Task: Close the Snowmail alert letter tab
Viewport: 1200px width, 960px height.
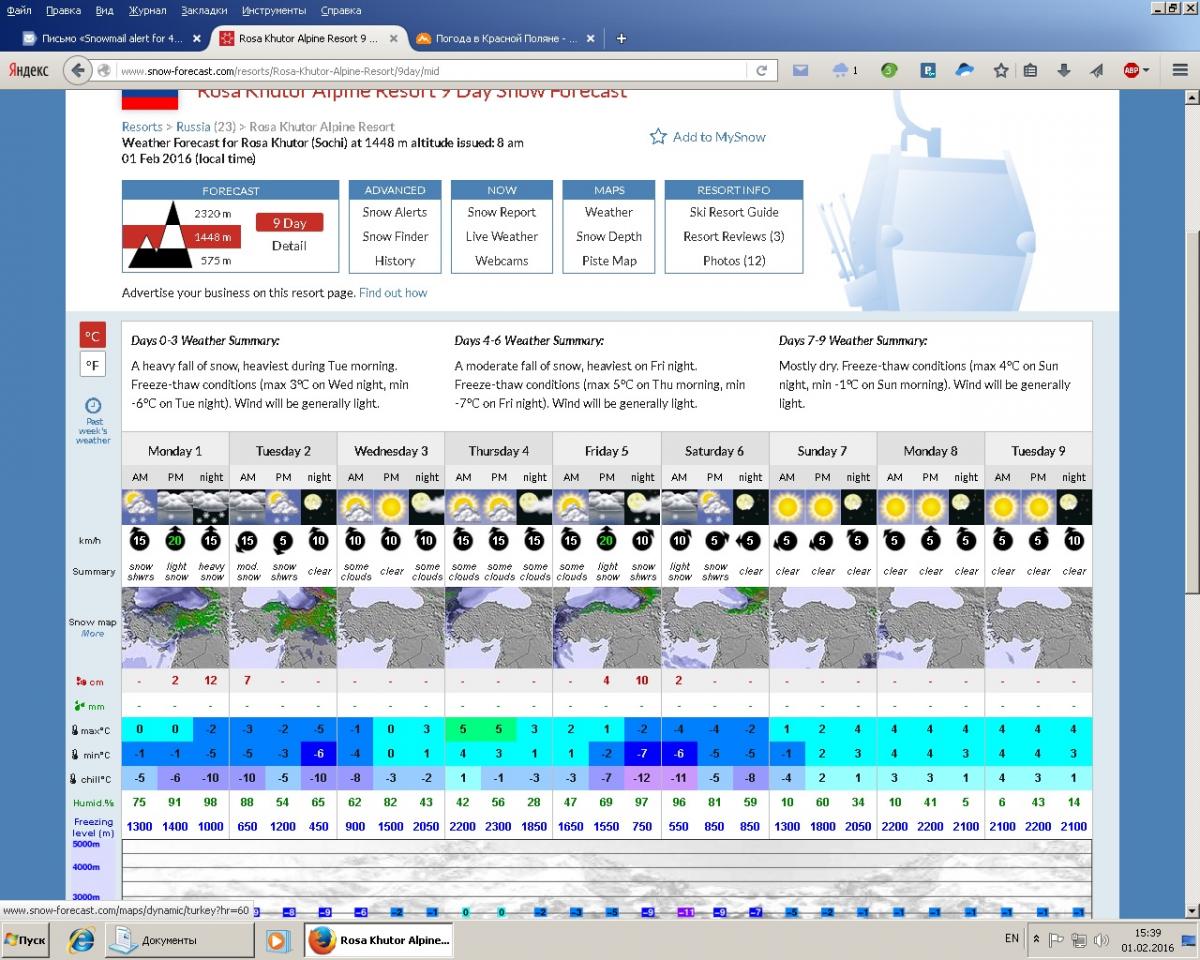Action: pos(196,39)
